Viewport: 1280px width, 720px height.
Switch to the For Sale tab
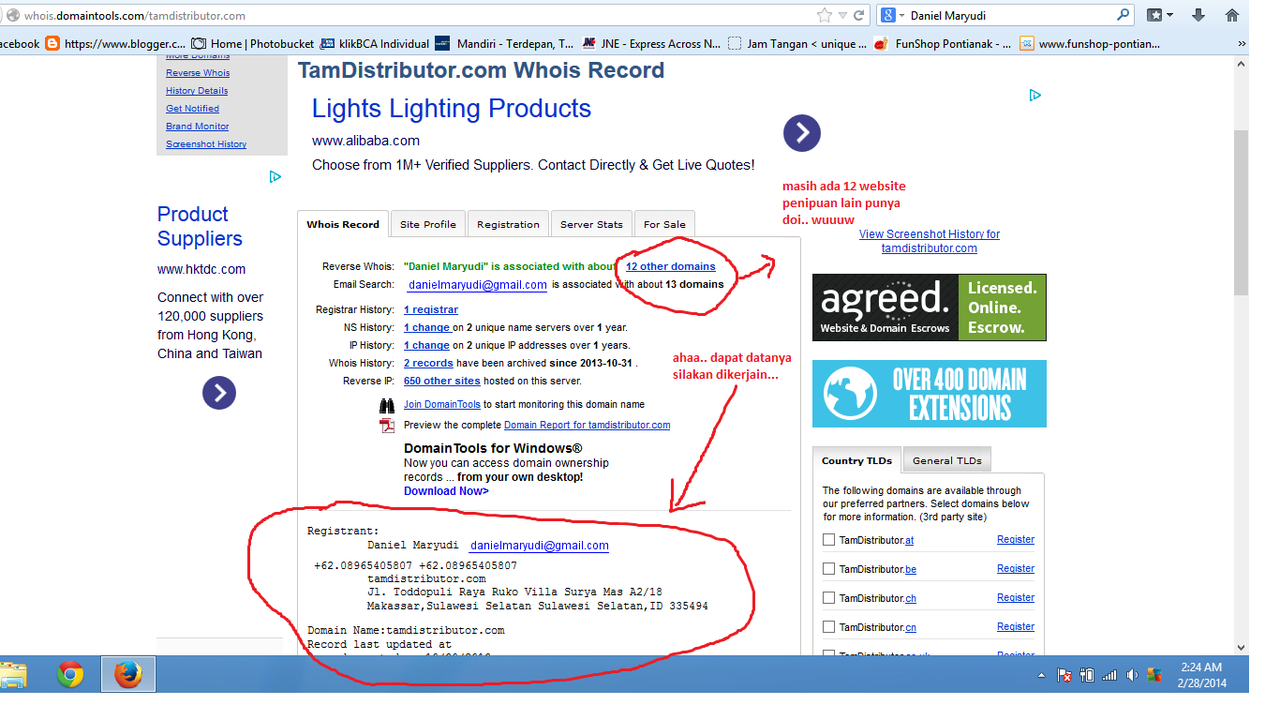coord(665,224)
